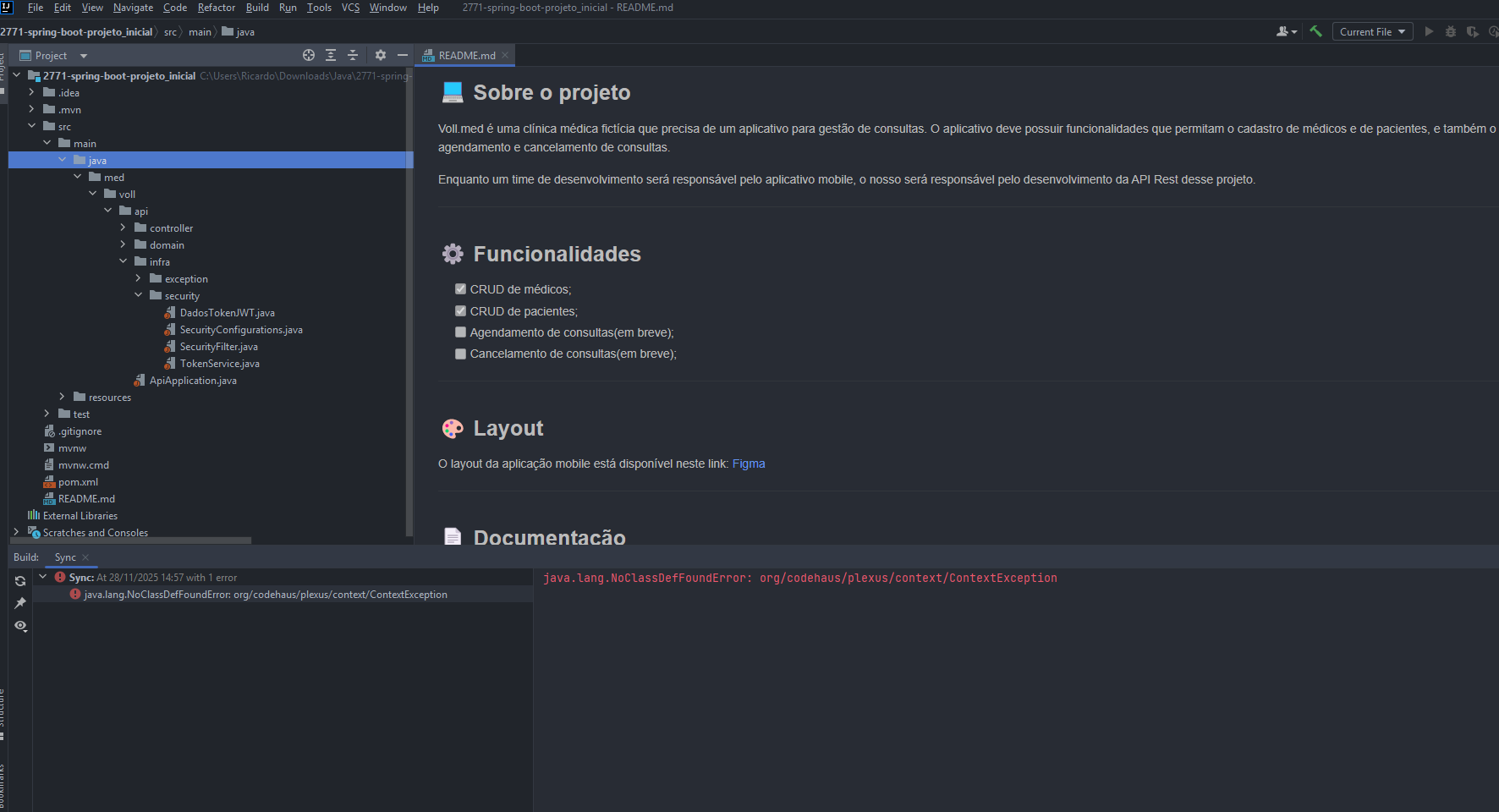Image resolution: width=1499 pixels, height=812 pixels.
Task: Click Collapse All in Project panel
Action: point(353,55)
